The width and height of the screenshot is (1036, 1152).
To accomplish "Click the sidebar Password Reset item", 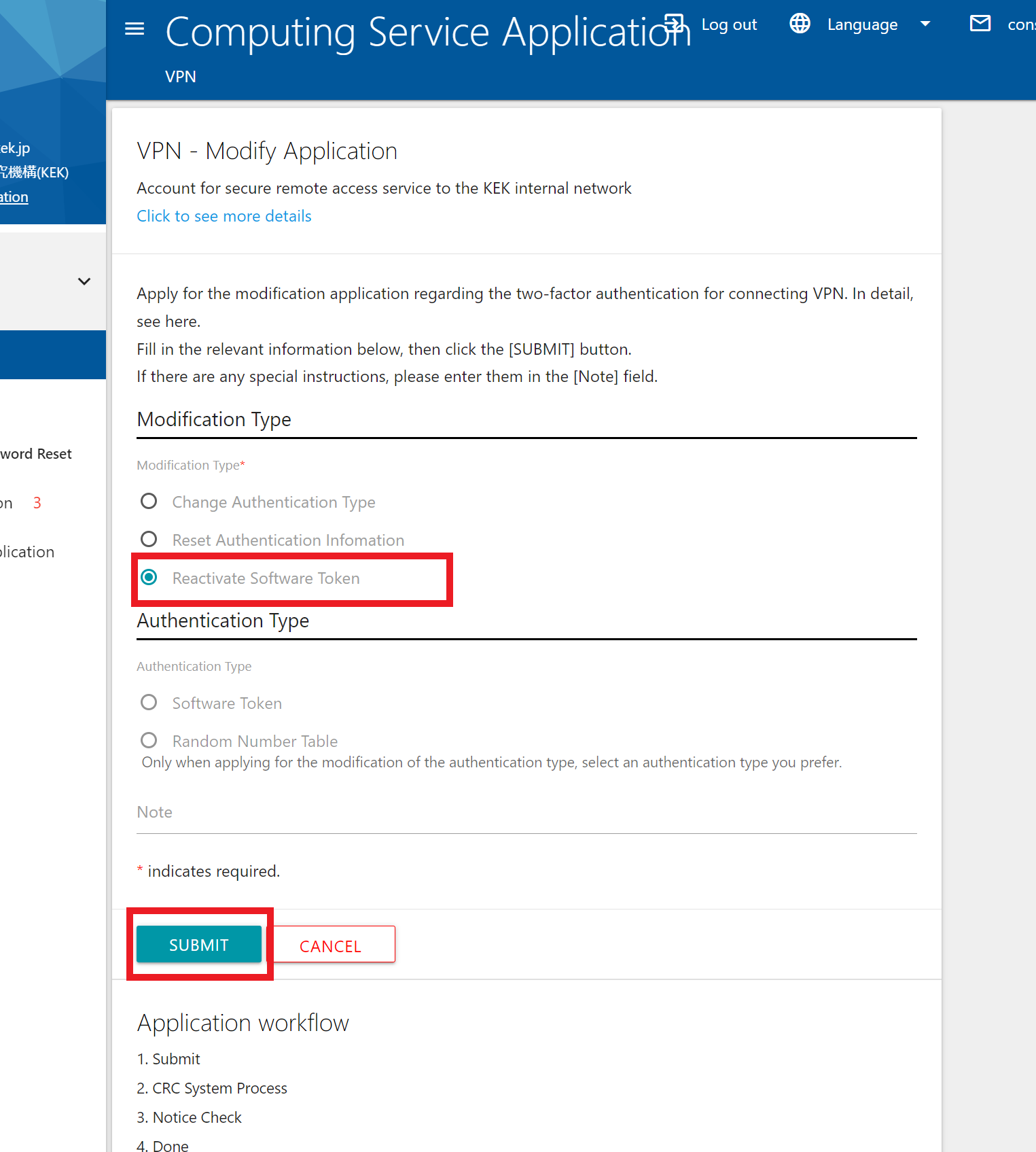I will [36, 454].
